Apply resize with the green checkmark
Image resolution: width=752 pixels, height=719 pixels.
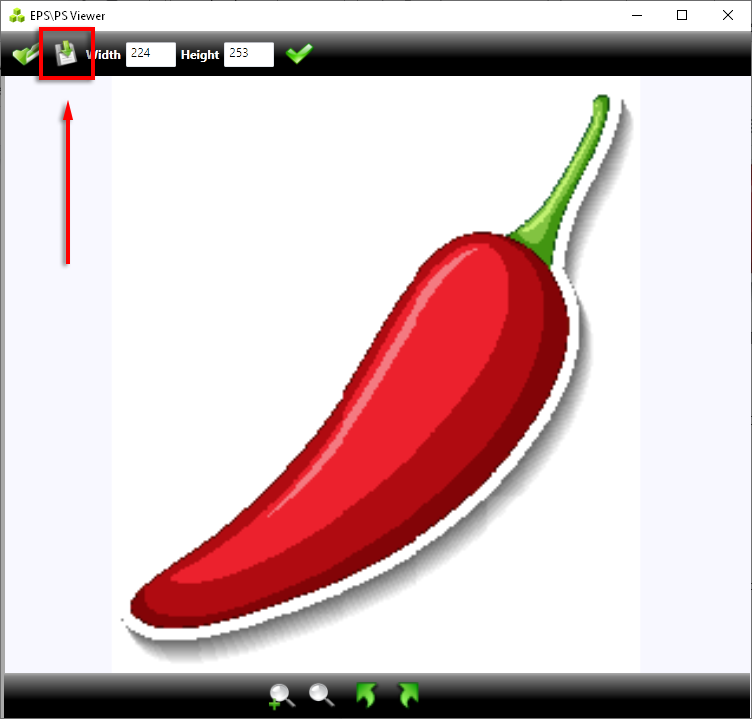[299, 53]
